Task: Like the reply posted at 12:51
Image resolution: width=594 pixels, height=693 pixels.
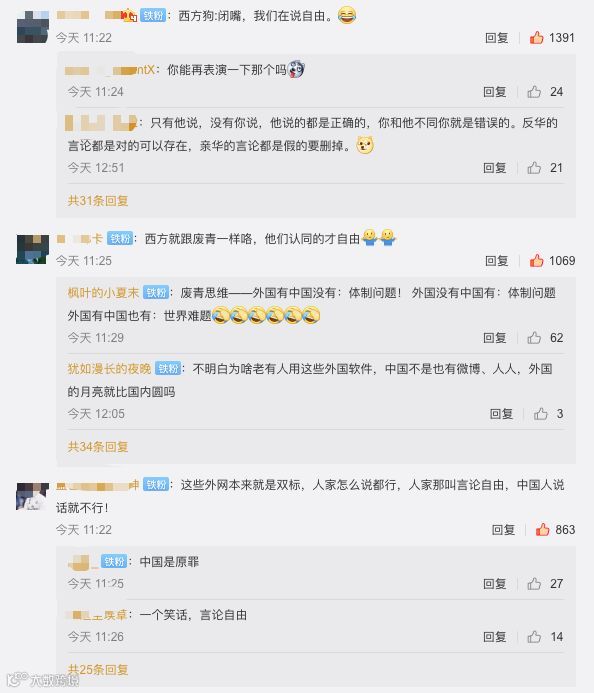Action: [534, 168]
